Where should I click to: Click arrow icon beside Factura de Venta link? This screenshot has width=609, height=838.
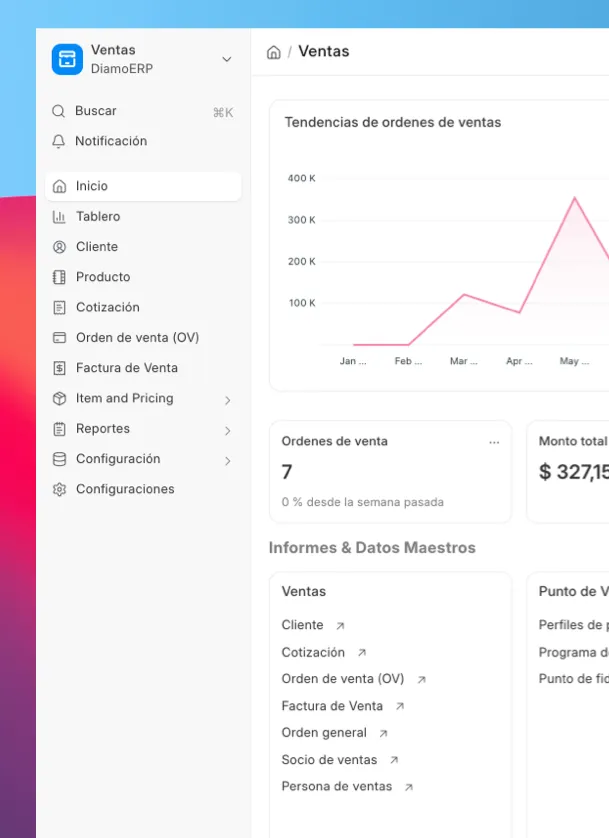pos(400,707)
